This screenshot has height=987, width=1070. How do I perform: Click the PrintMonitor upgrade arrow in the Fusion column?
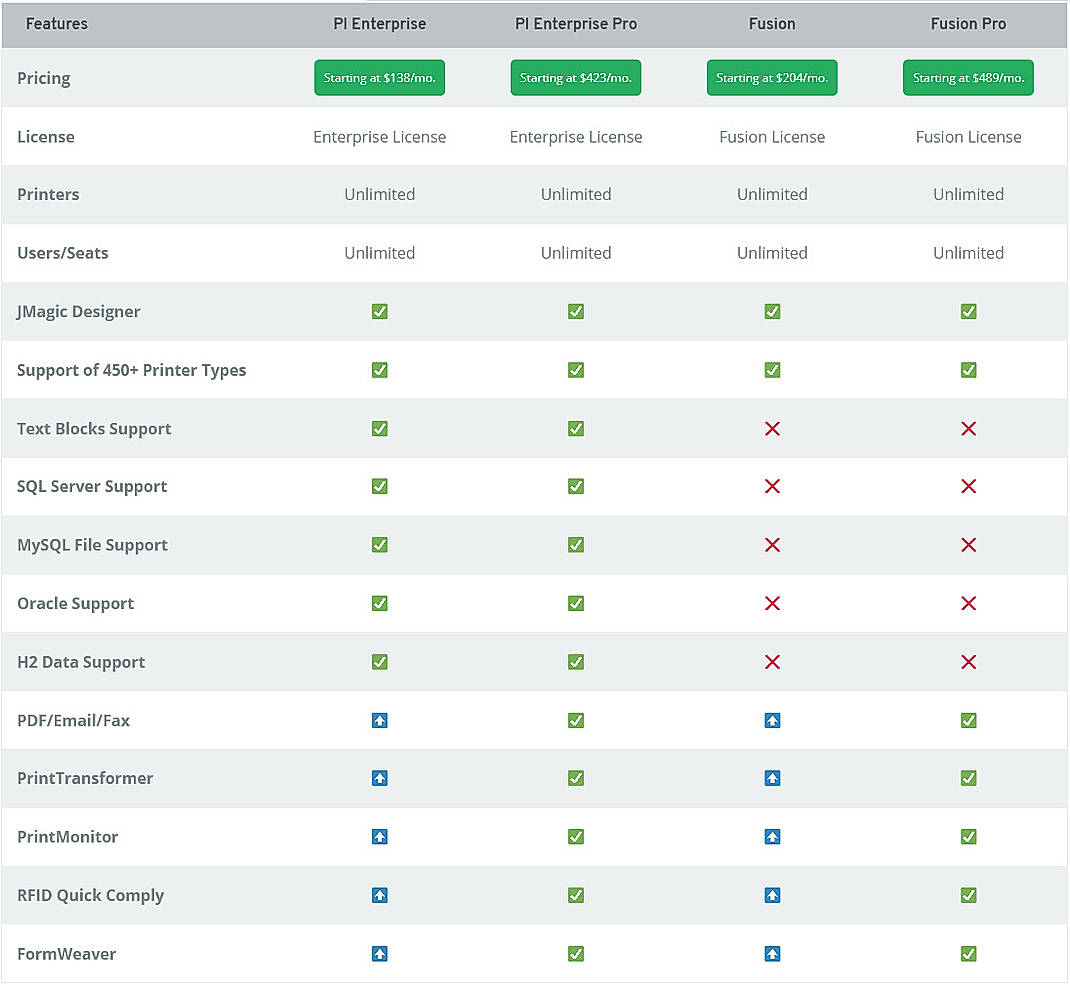tap(772, 836)
